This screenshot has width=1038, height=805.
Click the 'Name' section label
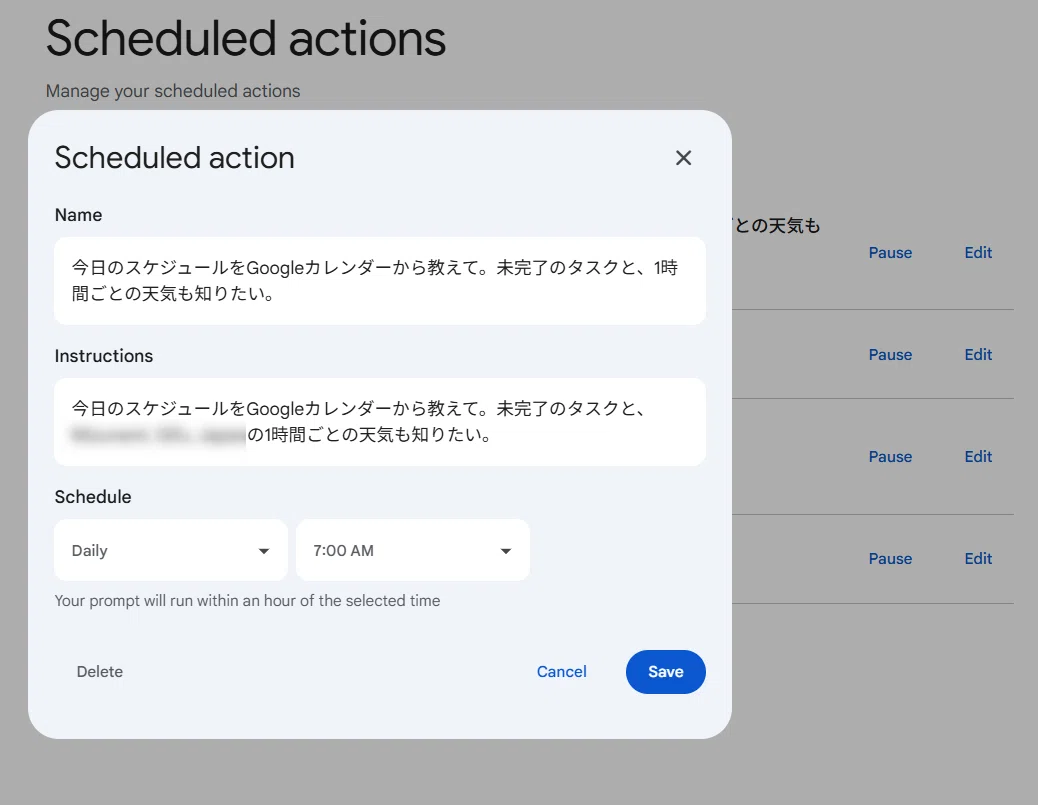pos(78,215)
